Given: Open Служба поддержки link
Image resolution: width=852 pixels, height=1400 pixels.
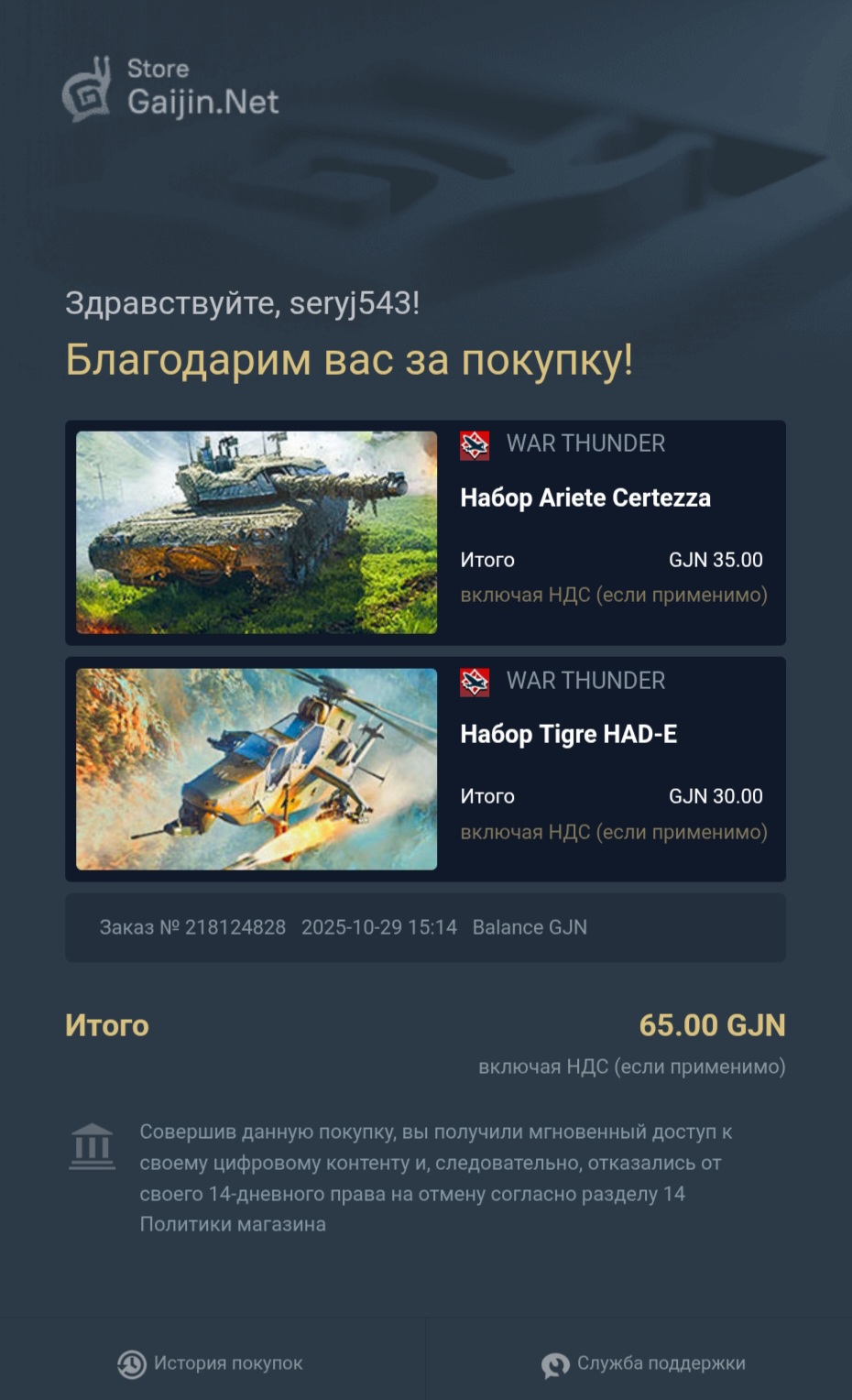Looking at the screenshot, I should (661, 1363).
